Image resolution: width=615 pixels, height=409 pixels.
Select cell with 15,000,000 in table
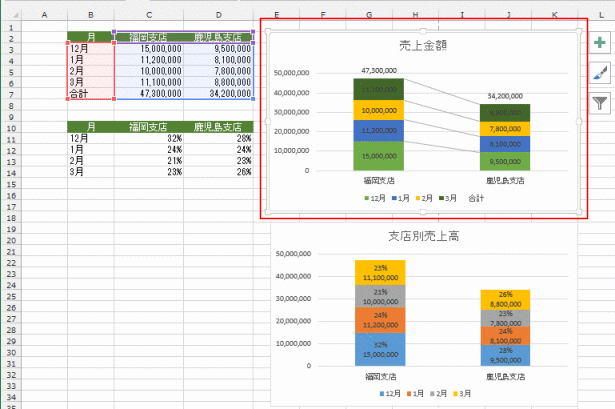point(149,49)
